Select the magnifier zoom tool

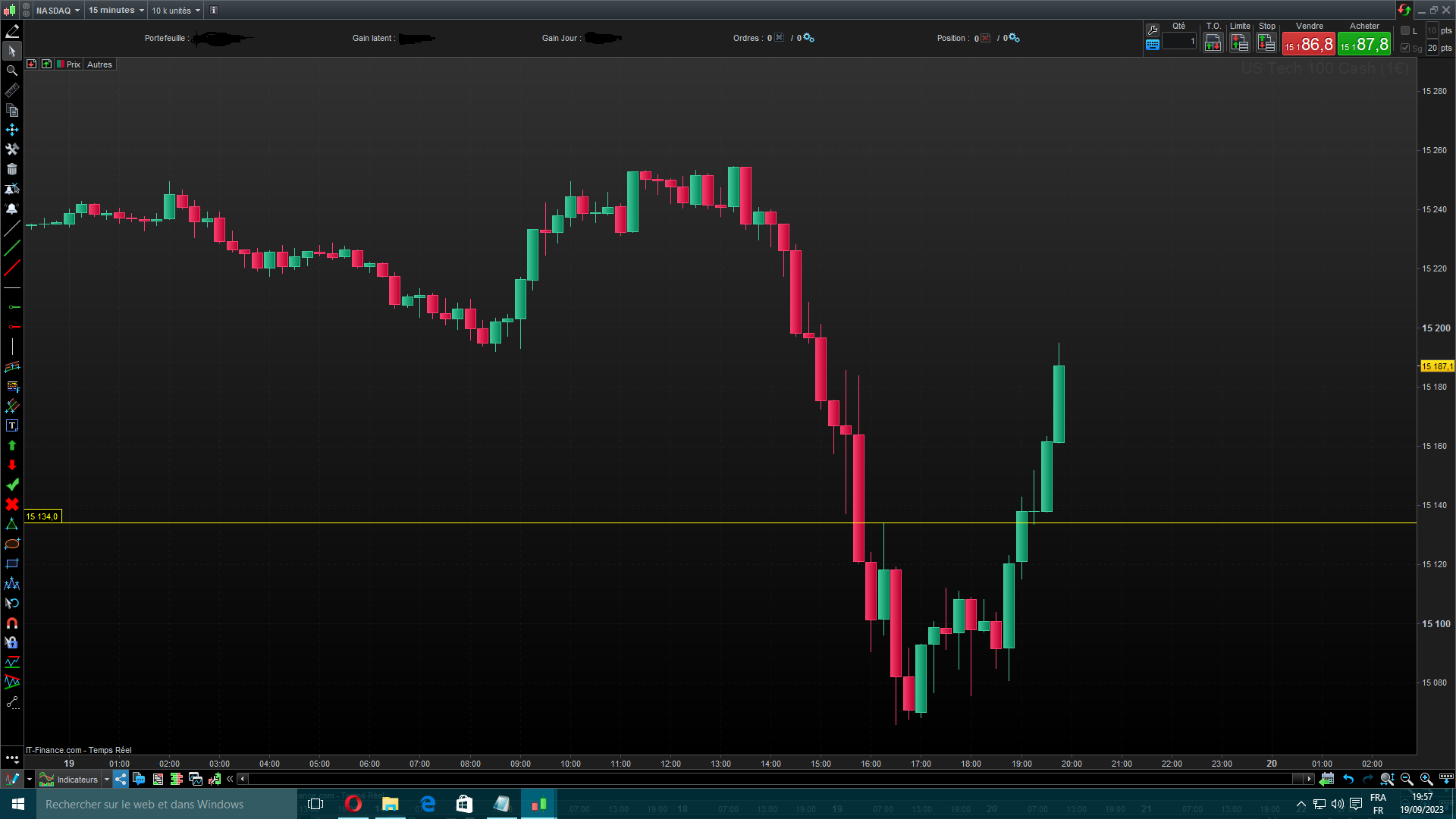11,71
